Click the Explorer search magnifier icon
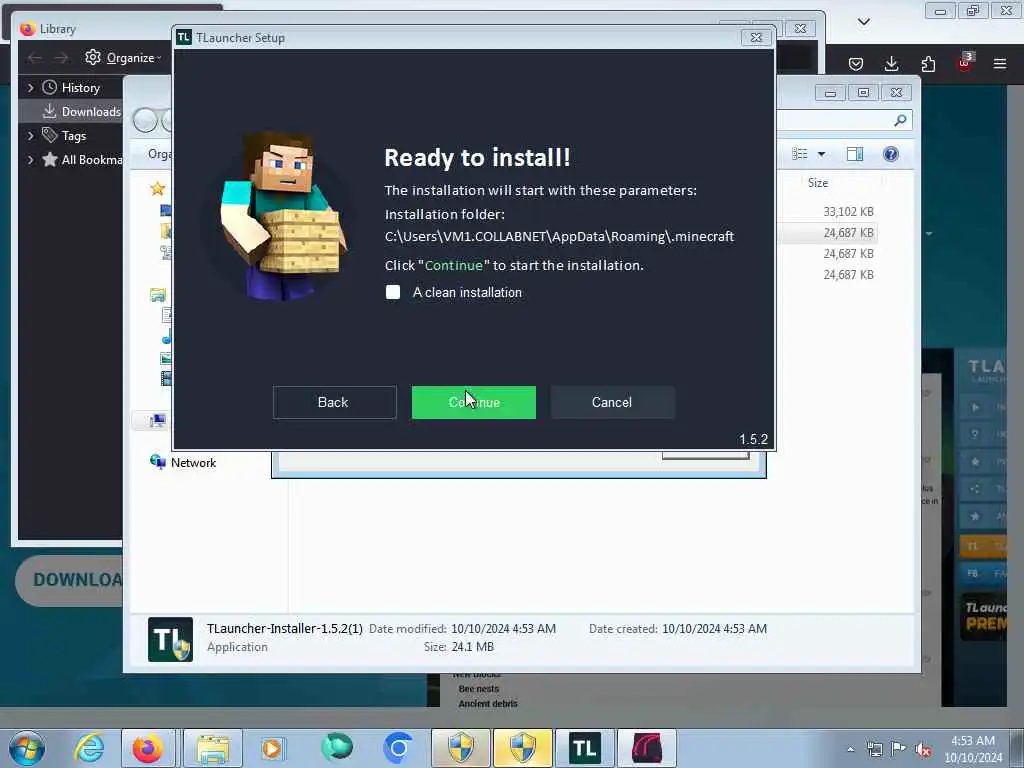The width and height of the screenshot is (1024, 768). pos(900,120)
